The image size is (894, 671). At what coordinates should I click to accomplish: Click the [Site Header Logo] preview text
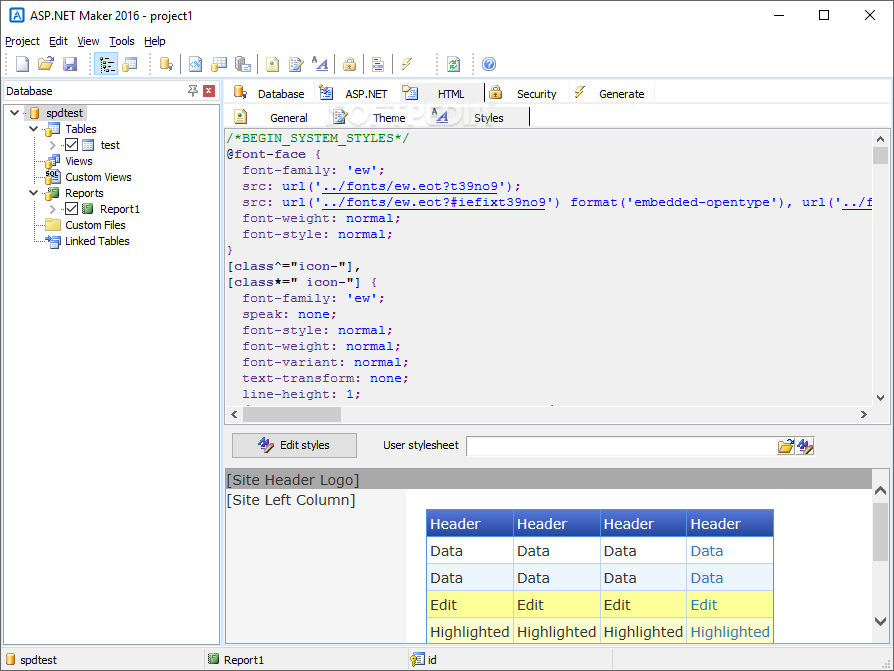pyautogui.click(x=292, y=480)
